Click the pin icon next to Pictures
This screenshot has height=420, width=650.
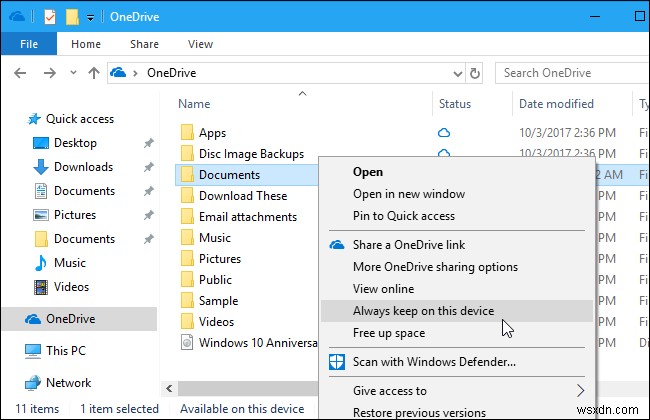point(148,215)
